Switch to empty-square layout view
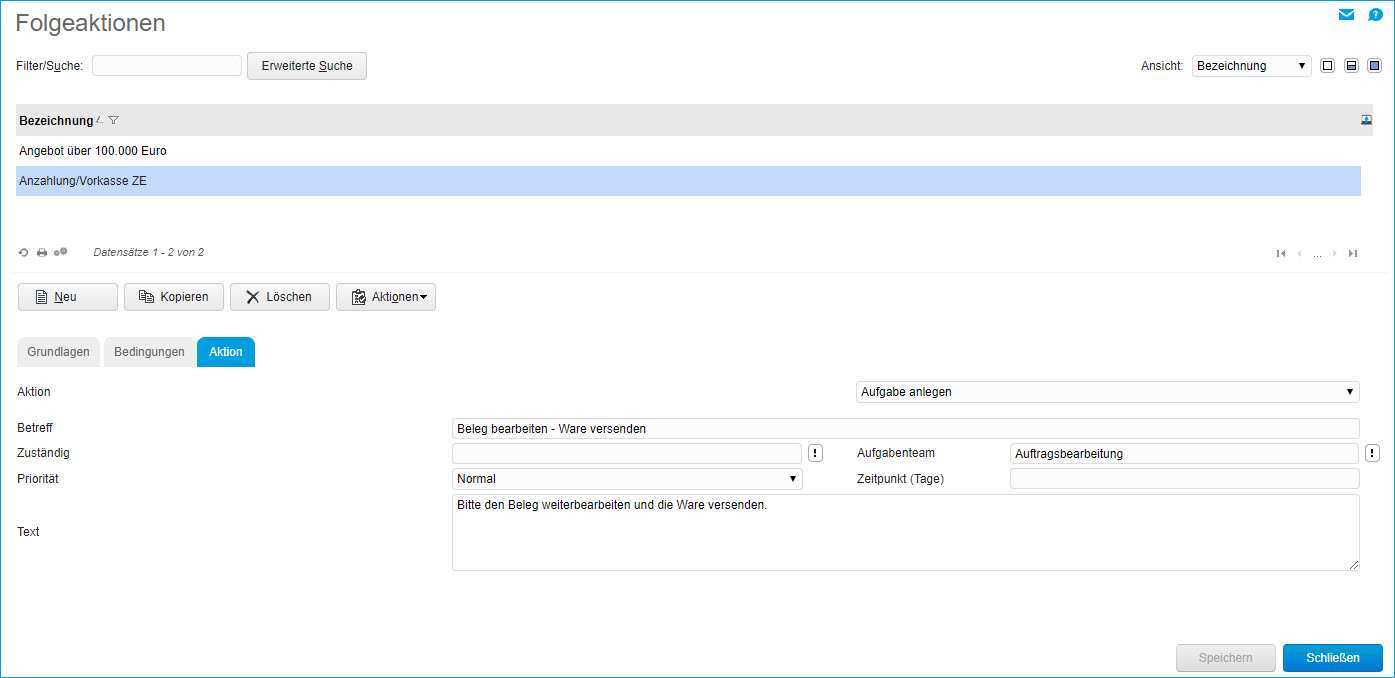This screenshot has height=678, width=1395. pyautogui.click(x=1328, y=66)
